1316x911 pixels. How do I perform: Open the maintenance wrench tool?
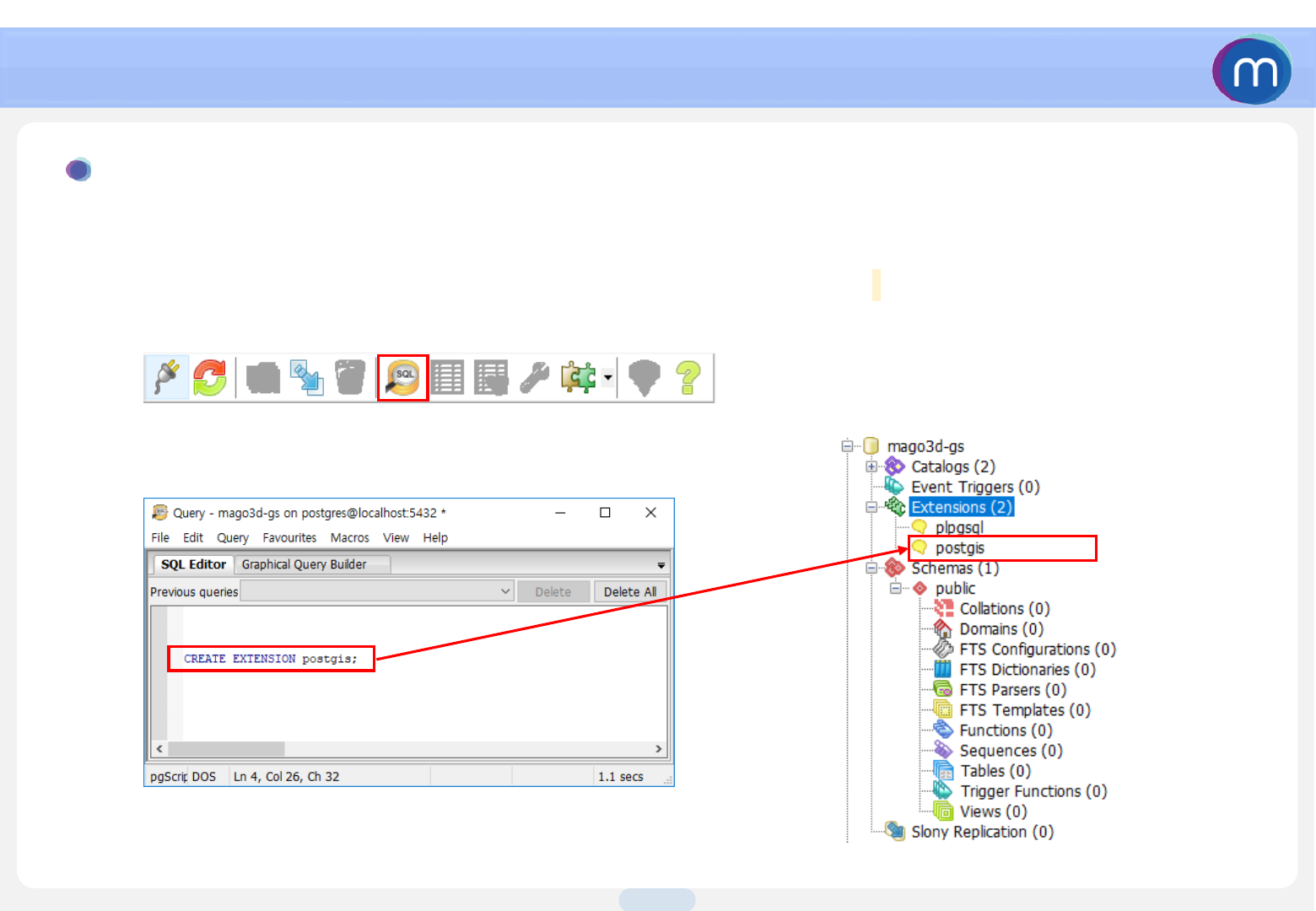coord(535,377)
